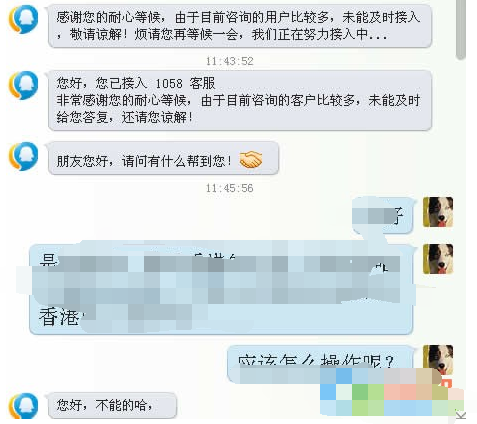The image size is (477, 424).
Task: Select the 感谢您的耐心等候 message bubble
Action: pos(240,26)
